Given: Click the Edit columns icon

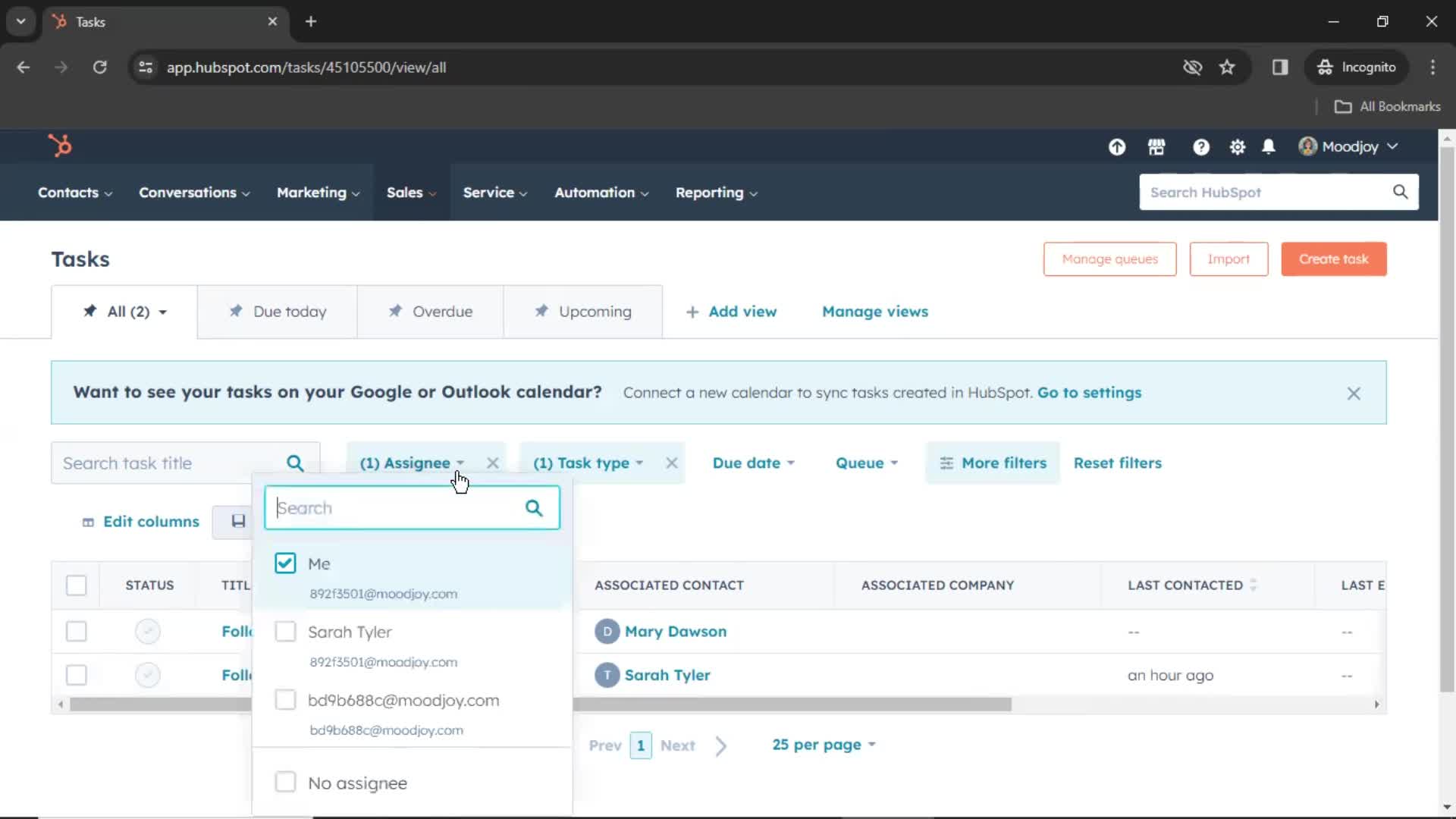Looking at the screenshot, I should 89,521.
